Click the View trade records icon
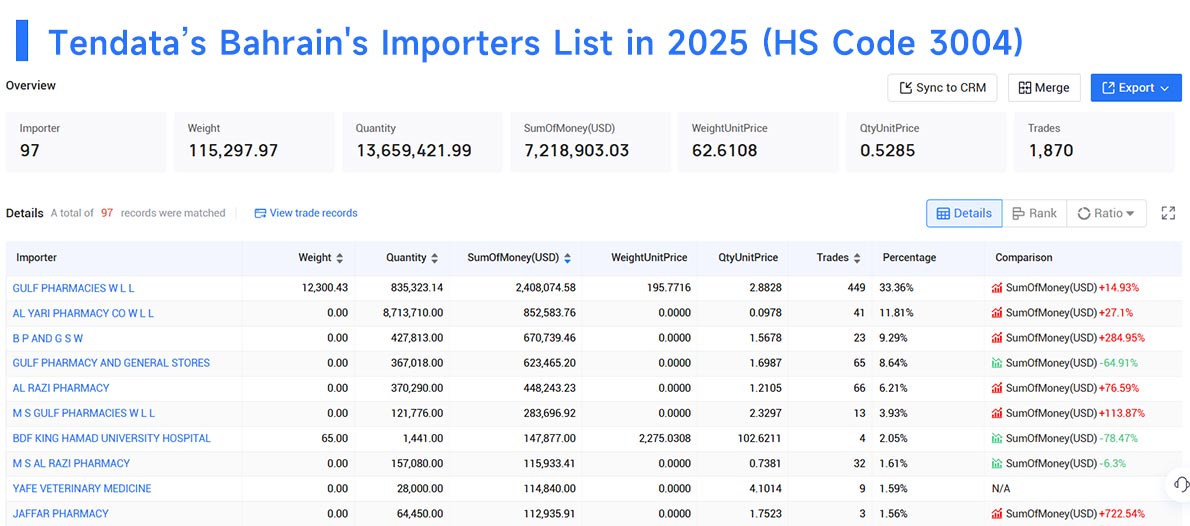 (260, 213)
